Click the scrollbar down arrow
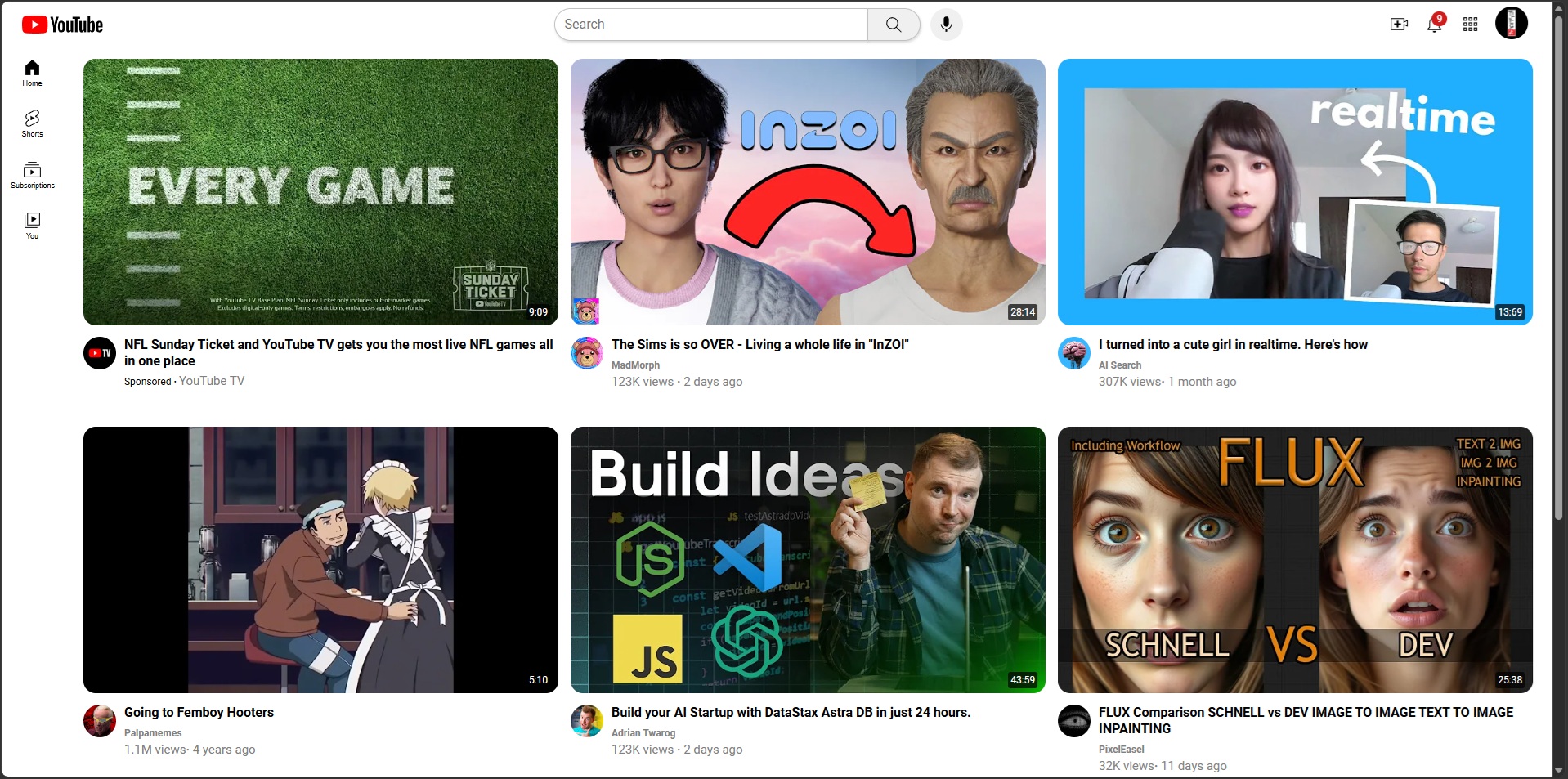Screen dimensions: 1568x779 click(x=1559, y=771)
